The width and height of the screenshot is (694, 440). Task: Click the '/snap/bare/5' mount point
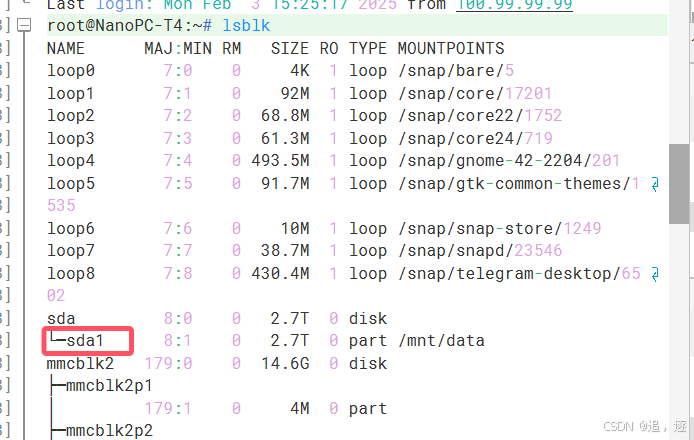coord(456,71)
